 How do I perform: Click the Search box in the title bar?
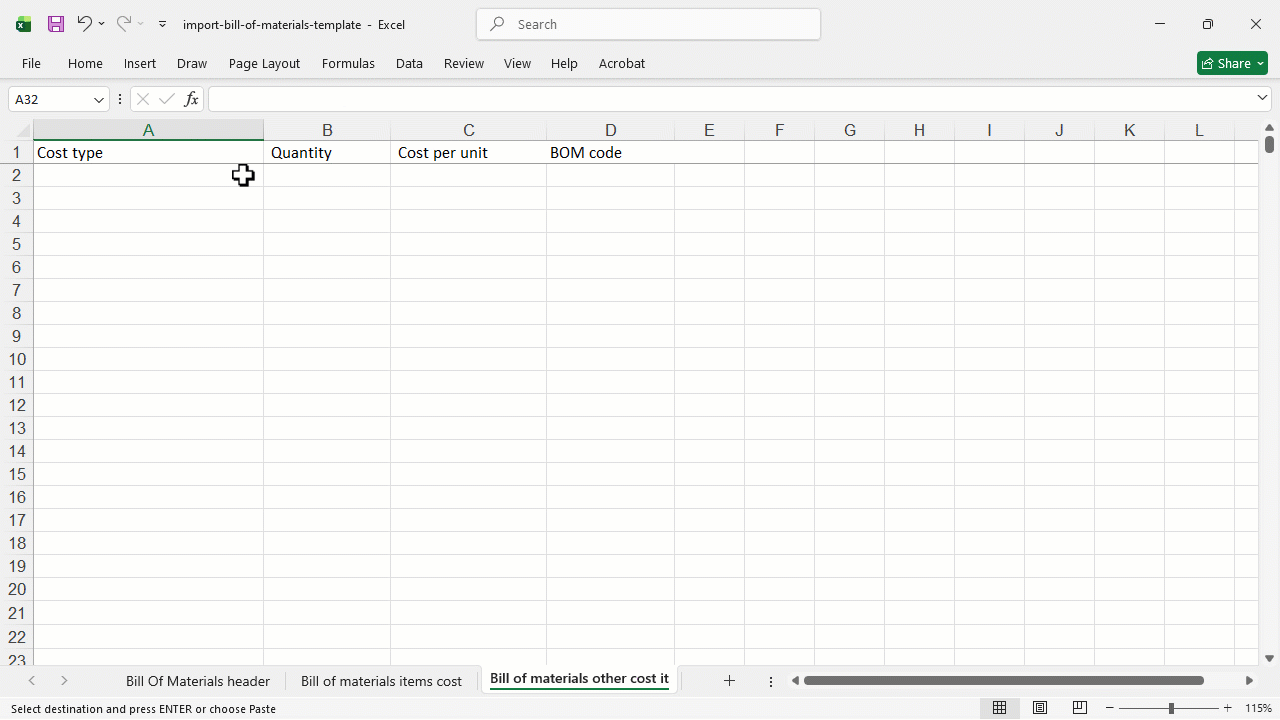(648, 24)
